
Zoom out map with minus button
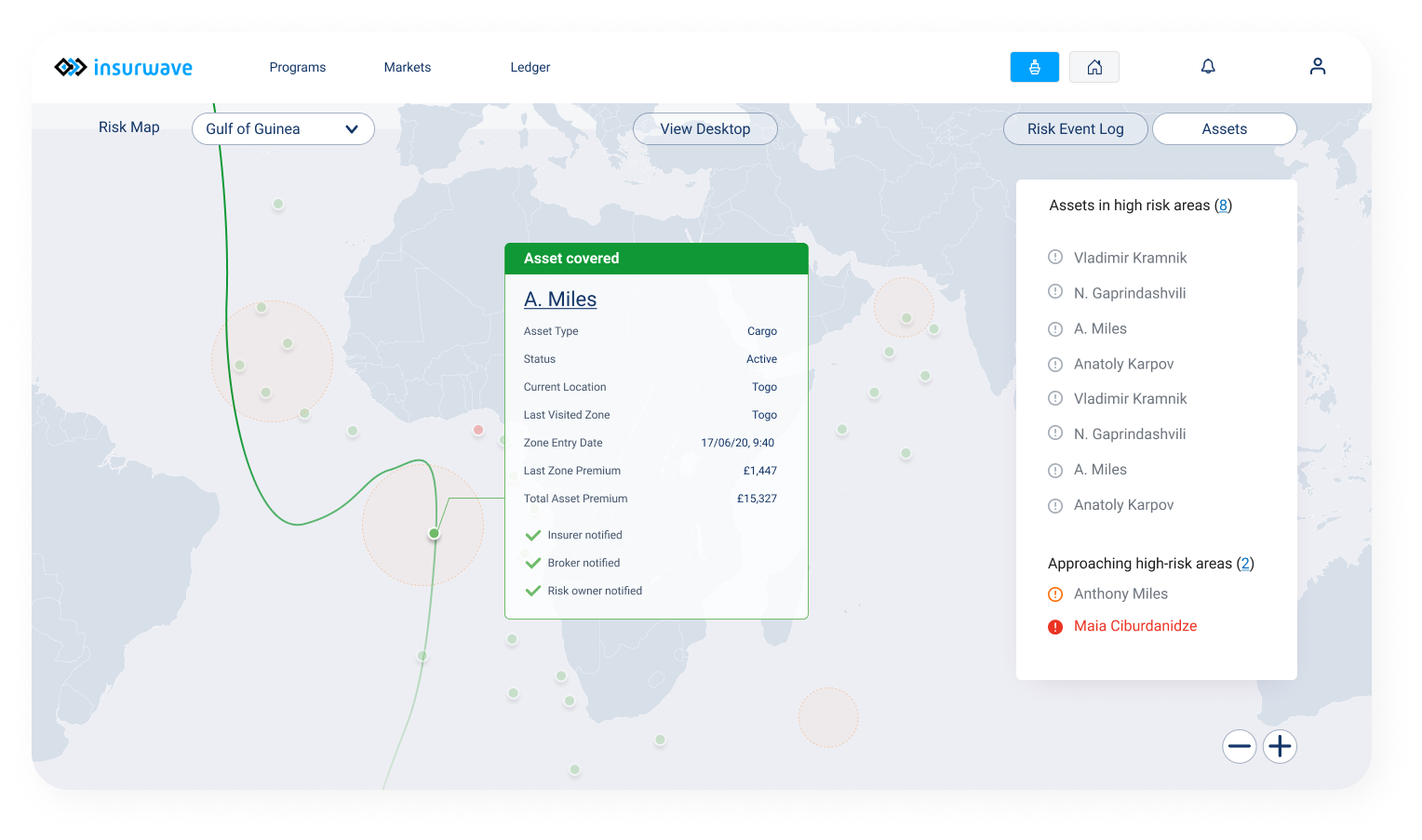(x=1240, y=746)
